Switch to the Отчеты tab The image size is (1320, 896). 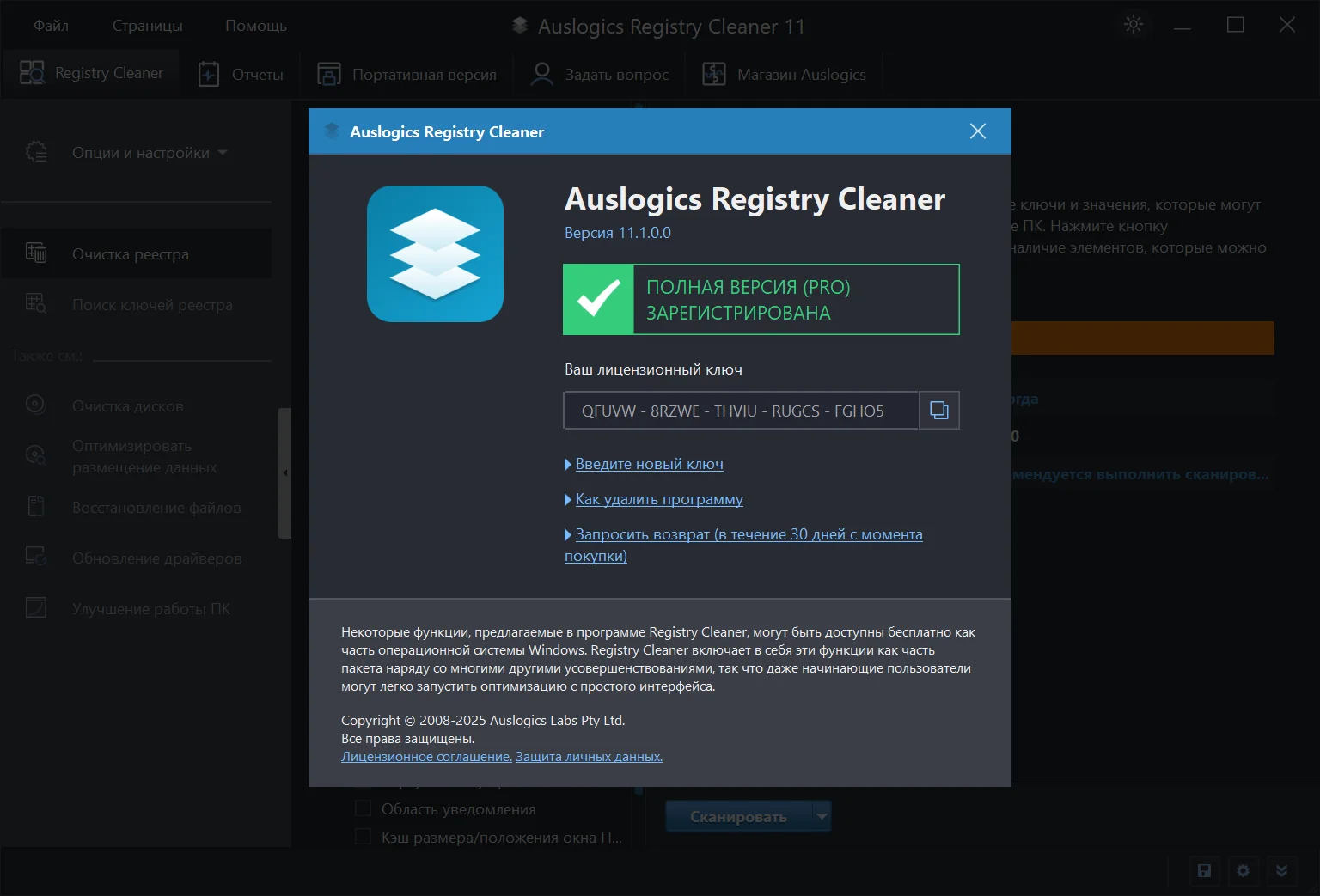[x=241, y=75]
